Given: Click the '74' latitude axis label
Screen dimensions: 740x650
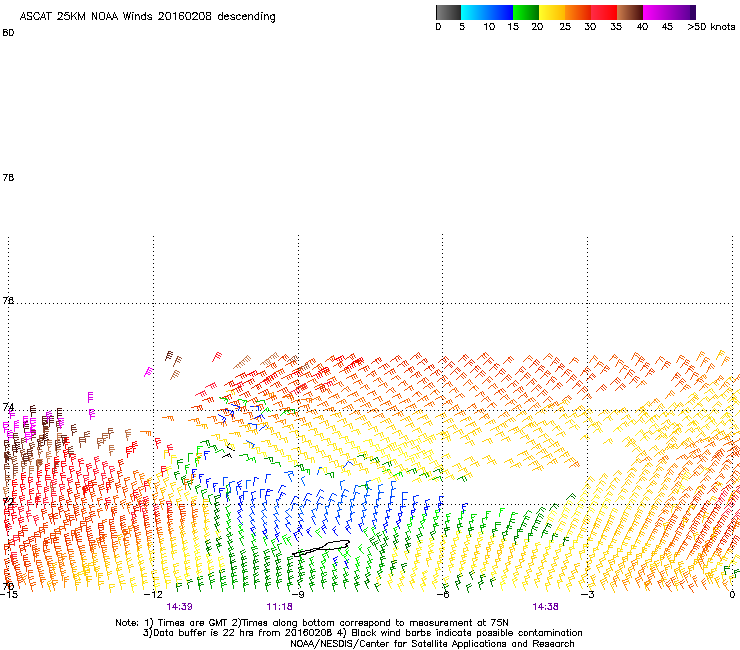Looking at the screenshot, I should [8, 407].
